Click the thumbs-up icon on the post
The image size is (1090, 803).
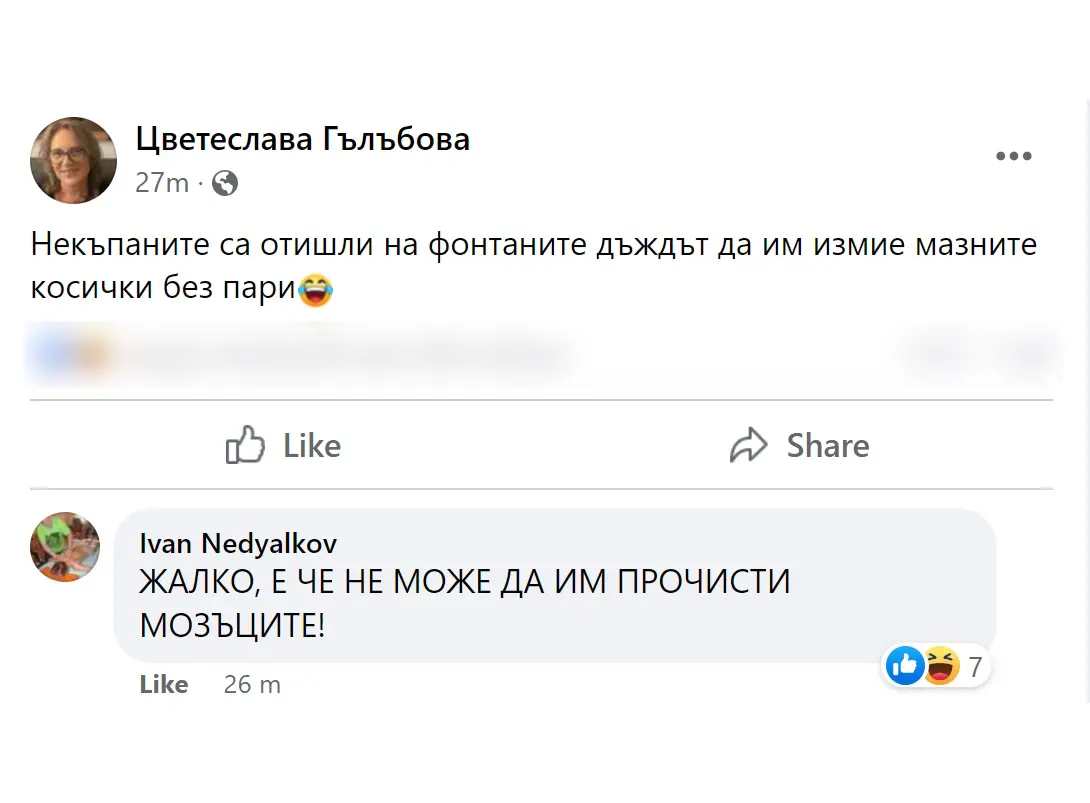244,445
